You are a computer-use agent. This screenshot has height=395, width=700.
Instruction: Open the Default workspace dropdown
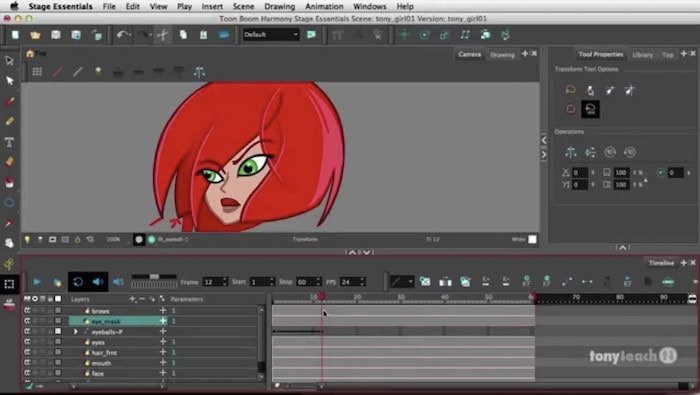270,34
